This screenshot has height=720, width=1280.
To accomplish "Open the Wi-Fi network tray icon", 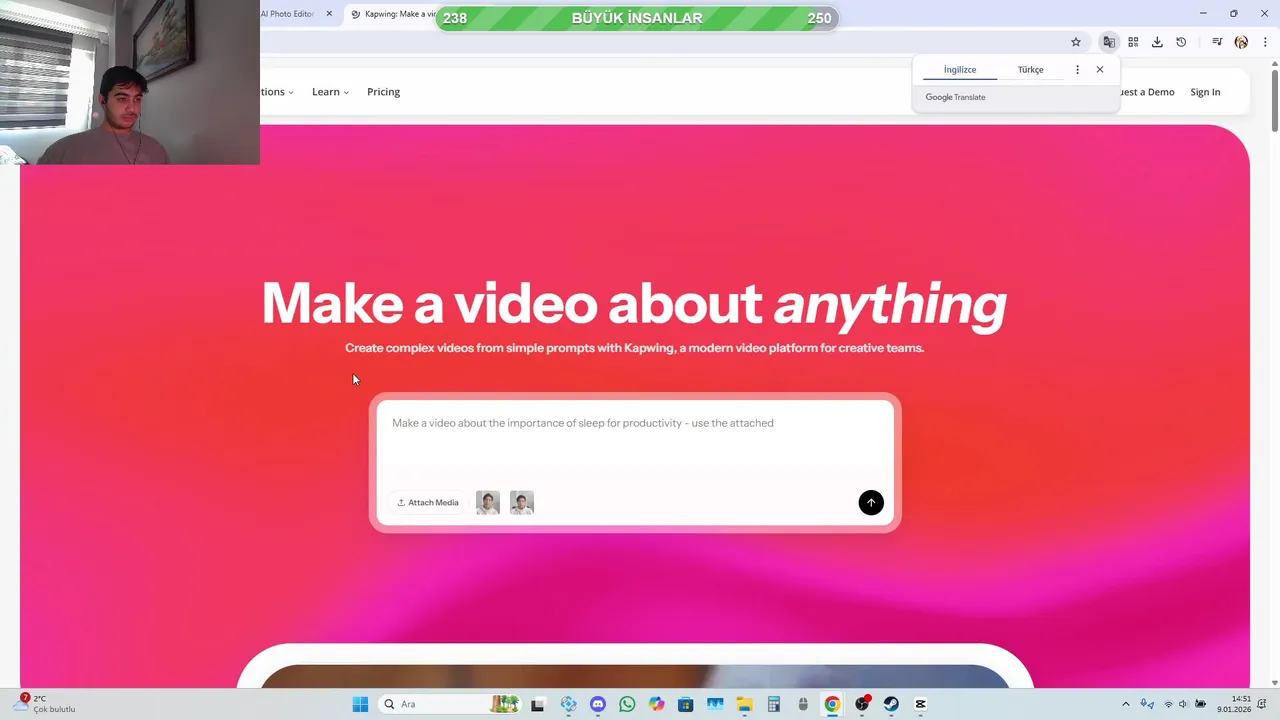I will click(x=1168, y=704).
